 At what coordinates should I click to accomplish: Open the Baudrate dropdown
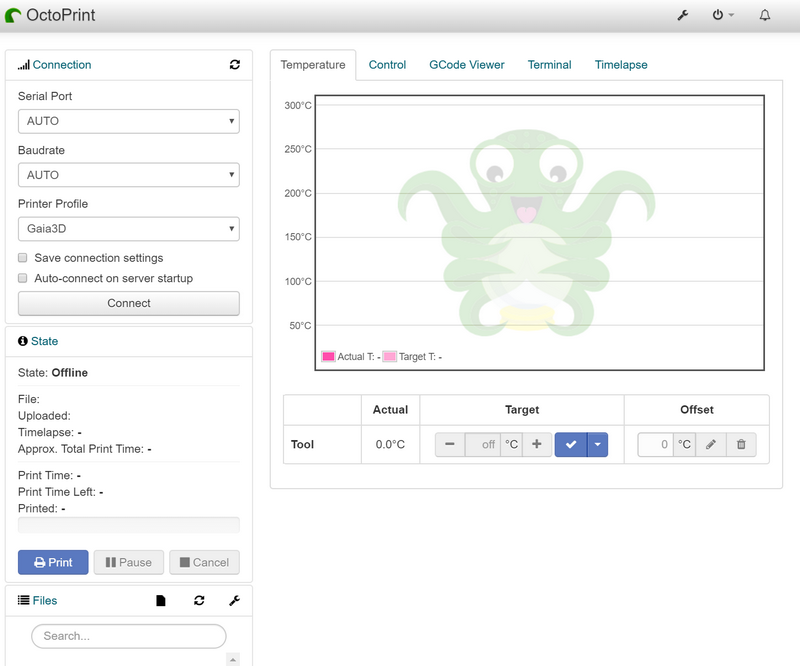pos(129,175)
